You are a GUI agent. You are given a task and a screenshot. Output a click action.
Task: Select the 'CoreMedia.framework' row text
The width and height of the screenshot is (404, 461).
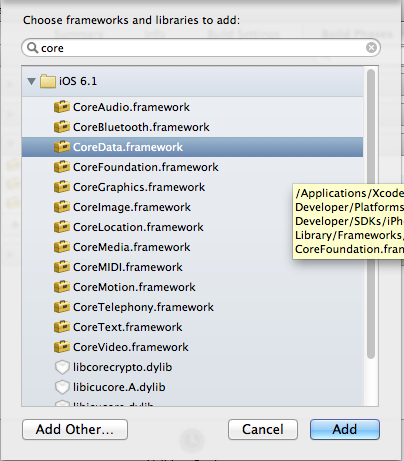132,247
